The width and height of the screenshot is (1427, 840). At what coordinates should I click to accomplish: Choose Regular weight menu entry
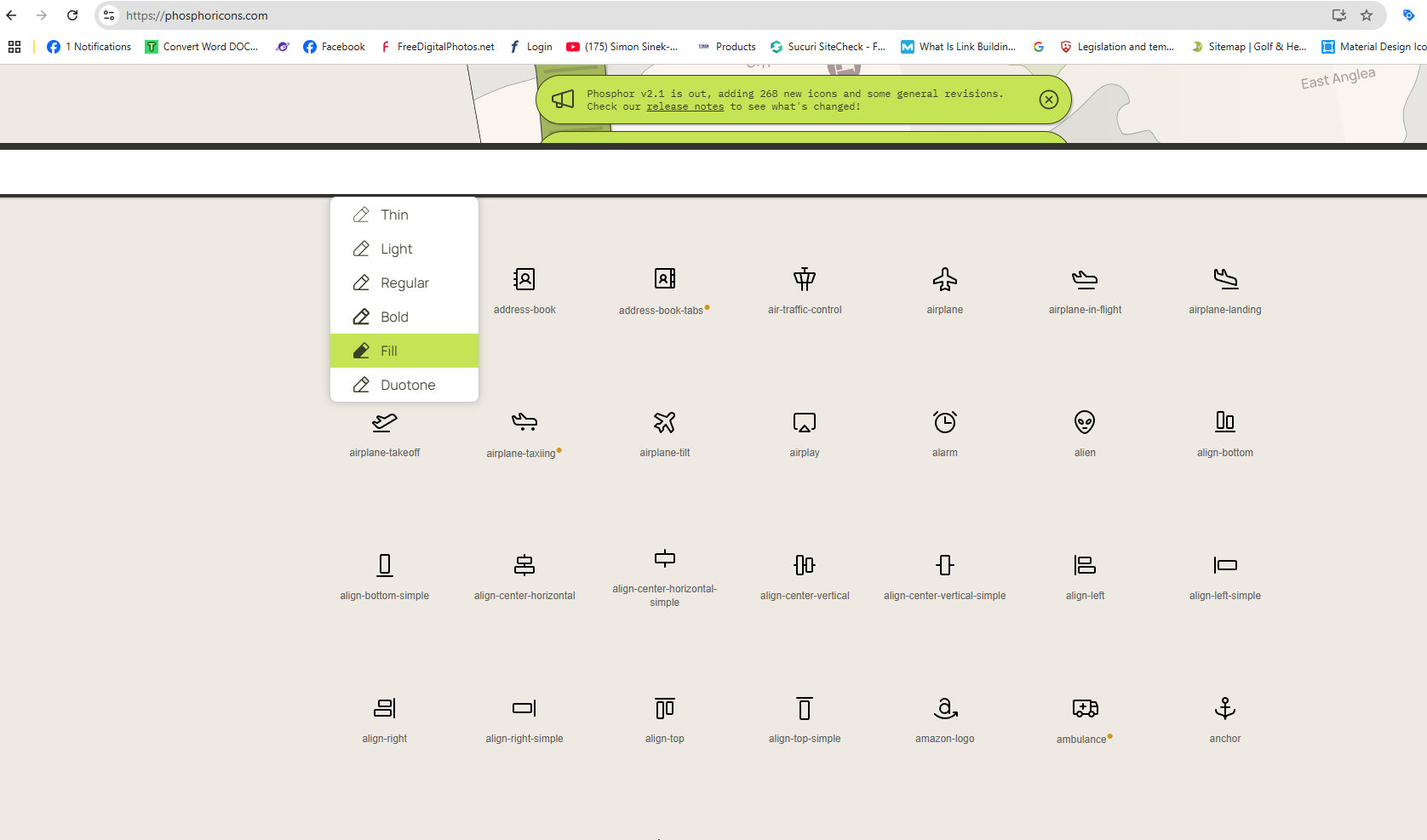point(404,283)
